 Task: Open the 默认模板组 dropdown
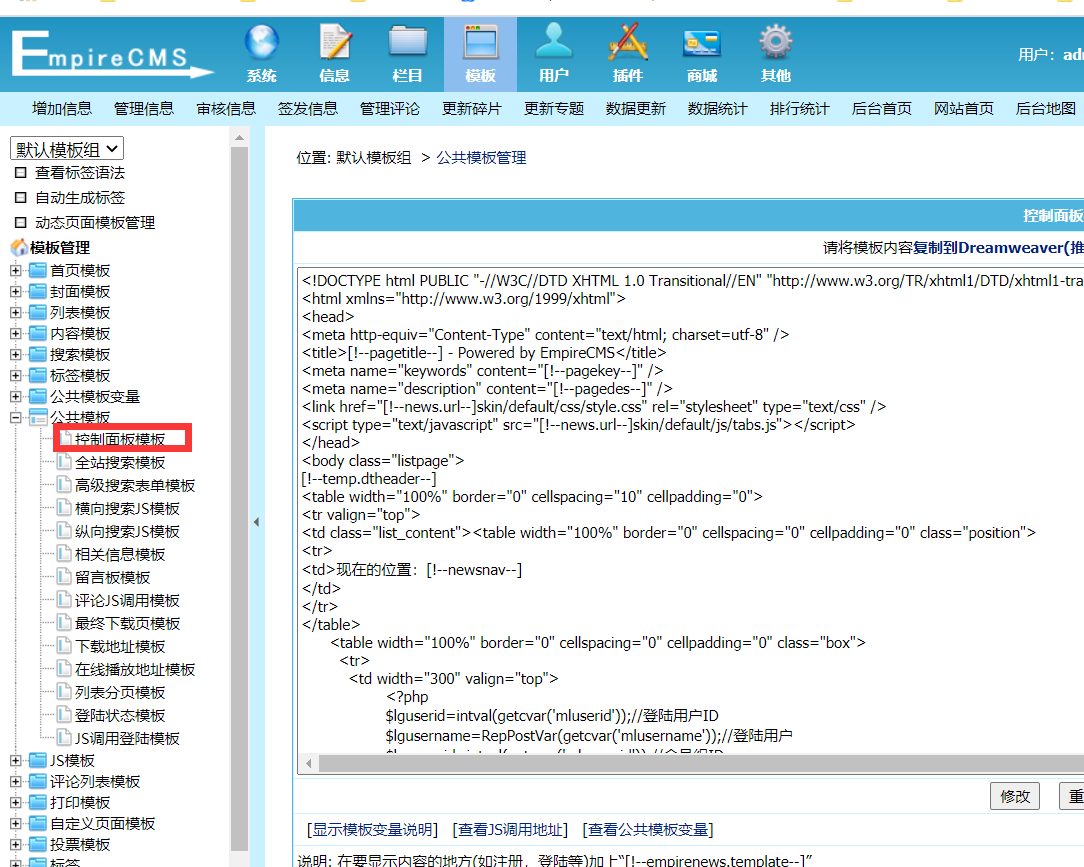[x=67, y=149]
